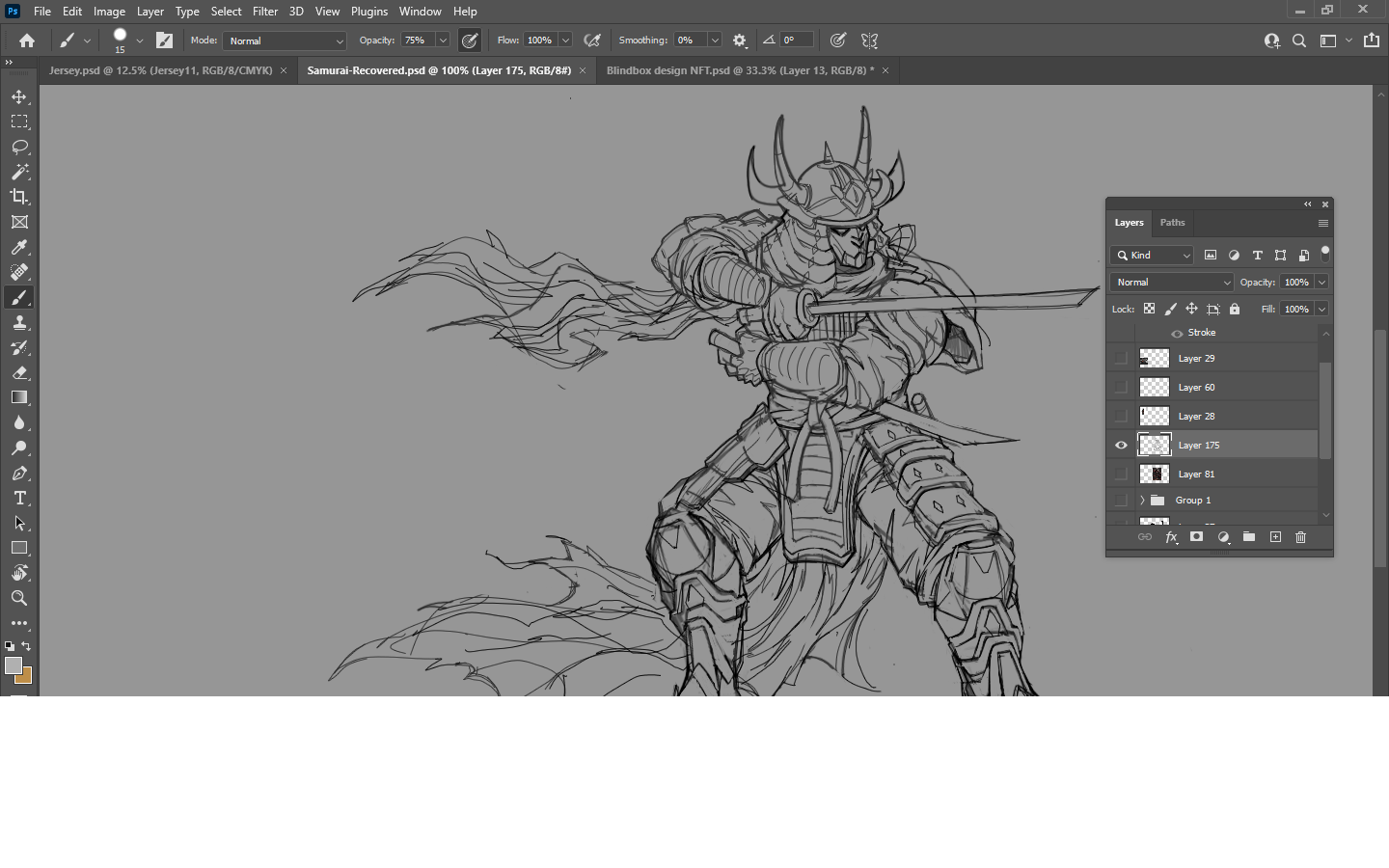Viewport: 1389px width, 868px height.
Task: Toggle pressure for opacity
Action: click(470, 41)
